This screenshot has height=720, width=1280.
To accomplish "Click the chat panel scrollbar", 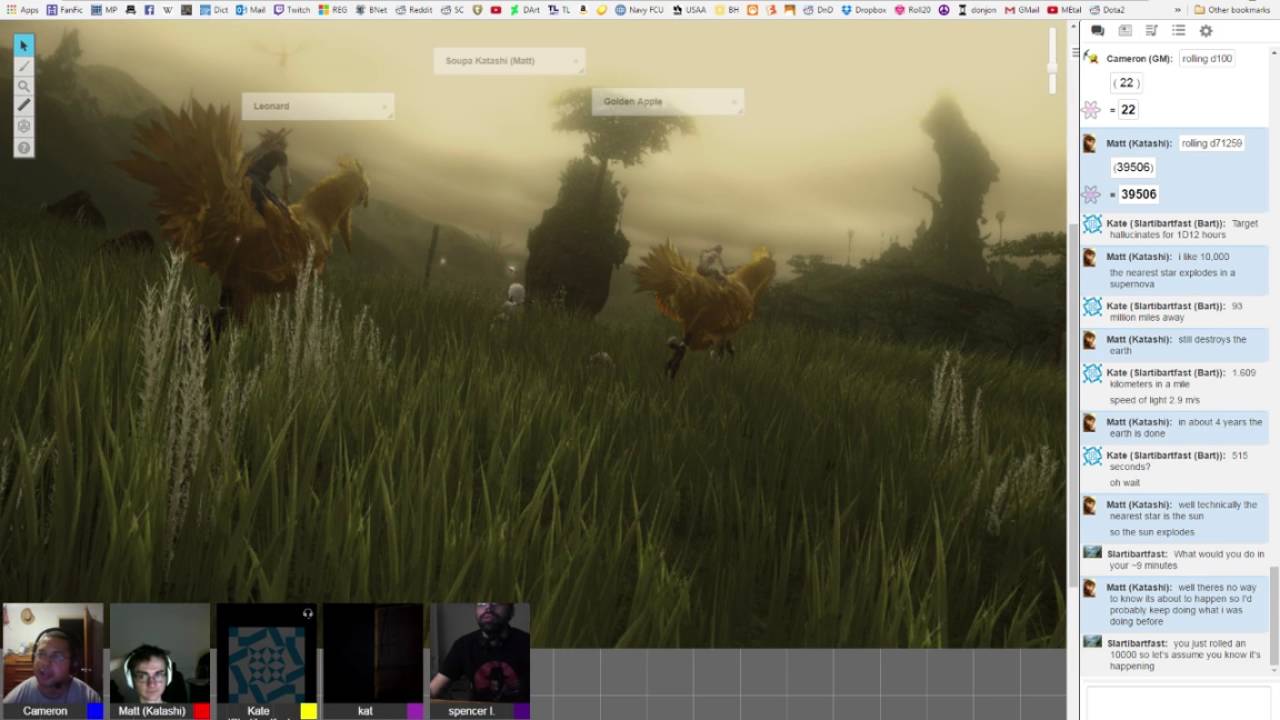I will pyautogui.click(x=1274, y=617).
